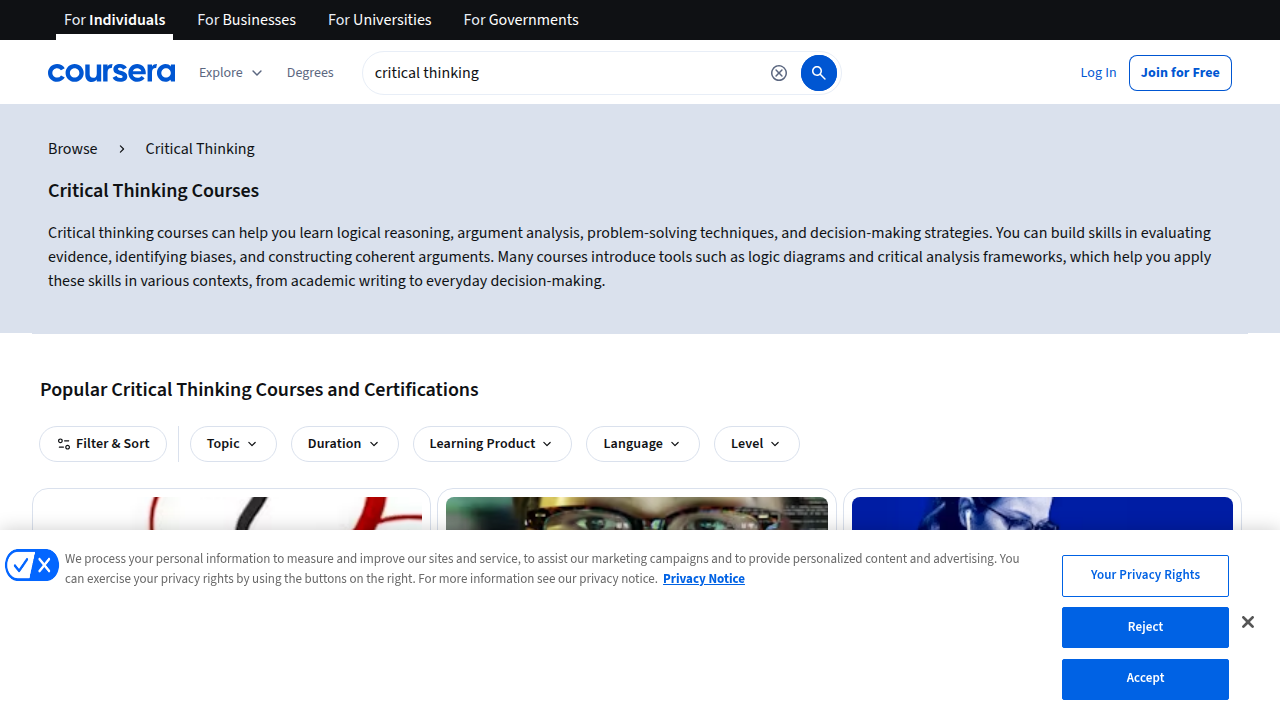Switch to the For Governments tab

[521, 20]
